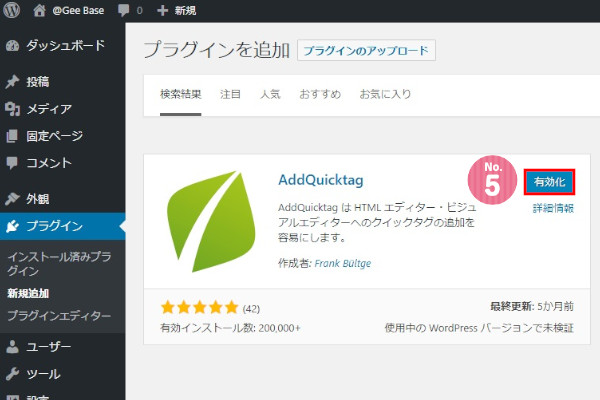This screenshot has width=600, height=400.
Task: Click the 投稿 pushpin icon
Action: click(x=12, y=82)
